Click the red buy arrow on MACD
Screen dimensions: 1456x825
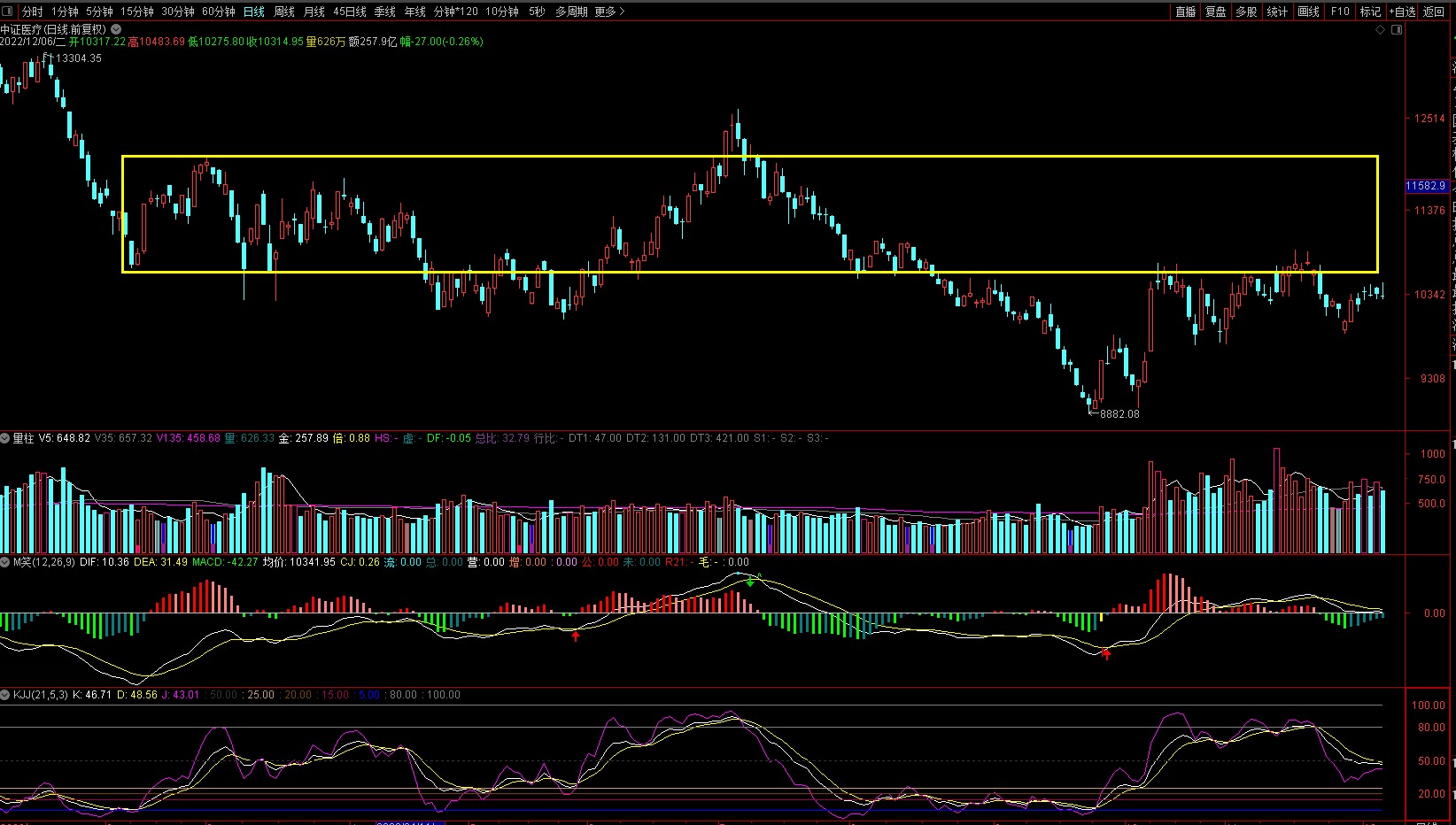click(x=576, y=636)
